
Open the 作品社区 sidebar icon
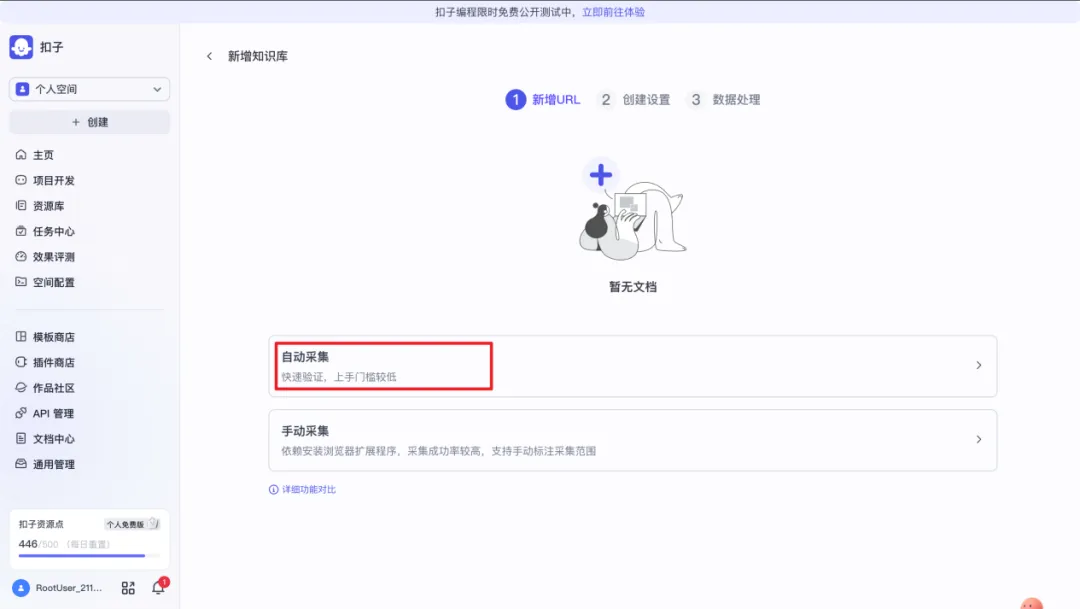tap(21, 387)
